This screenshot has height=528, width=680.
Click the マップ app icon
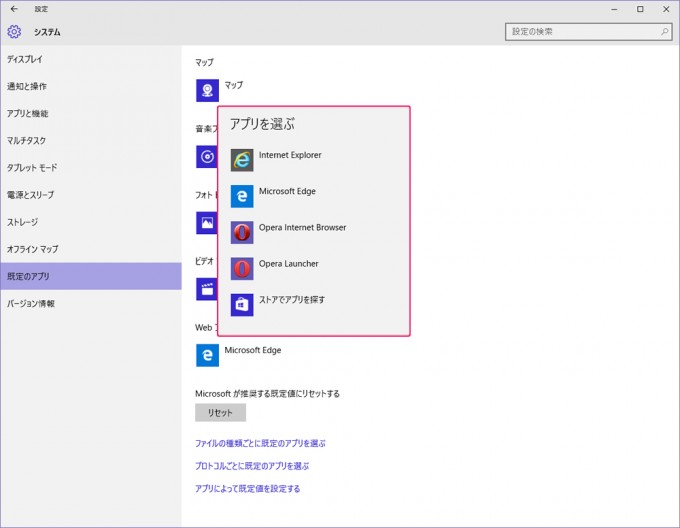click(x=207, y=90)
